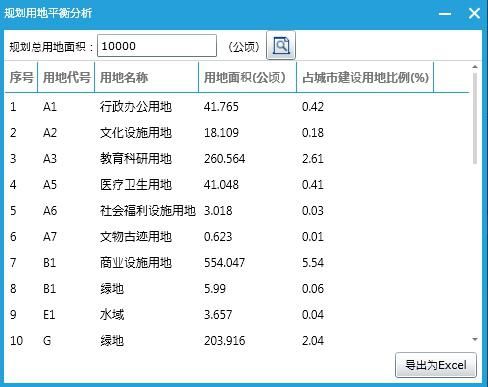Click the sequence number 10 cell
Image resolution: width=488 pixels, height=387 pixels.
(x=16, y=341)
